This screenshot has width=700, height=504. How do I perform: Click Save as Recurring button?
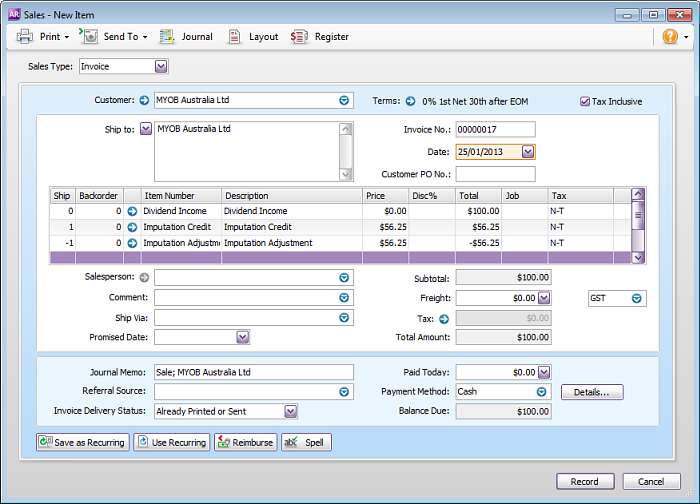83,442
